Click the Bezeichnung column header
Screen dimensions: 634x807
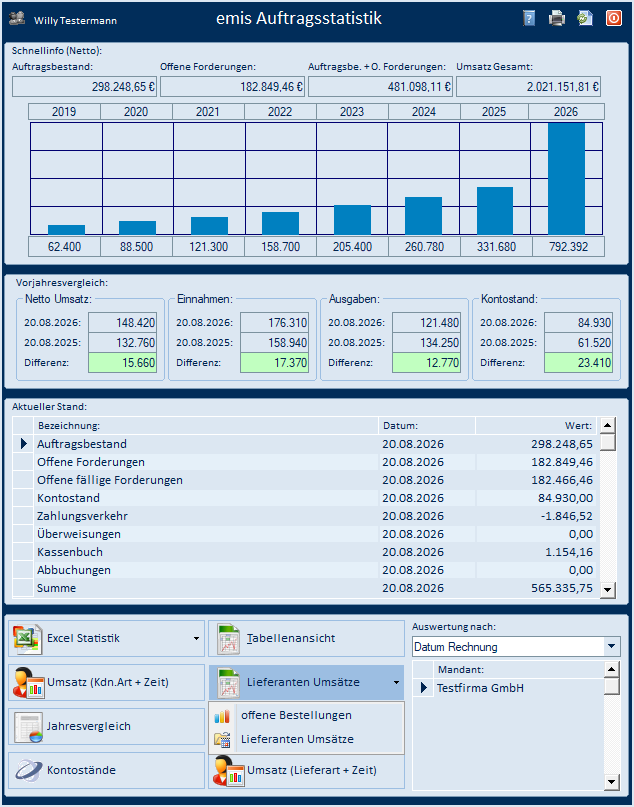pyautogui.click(x=206, y=426)
